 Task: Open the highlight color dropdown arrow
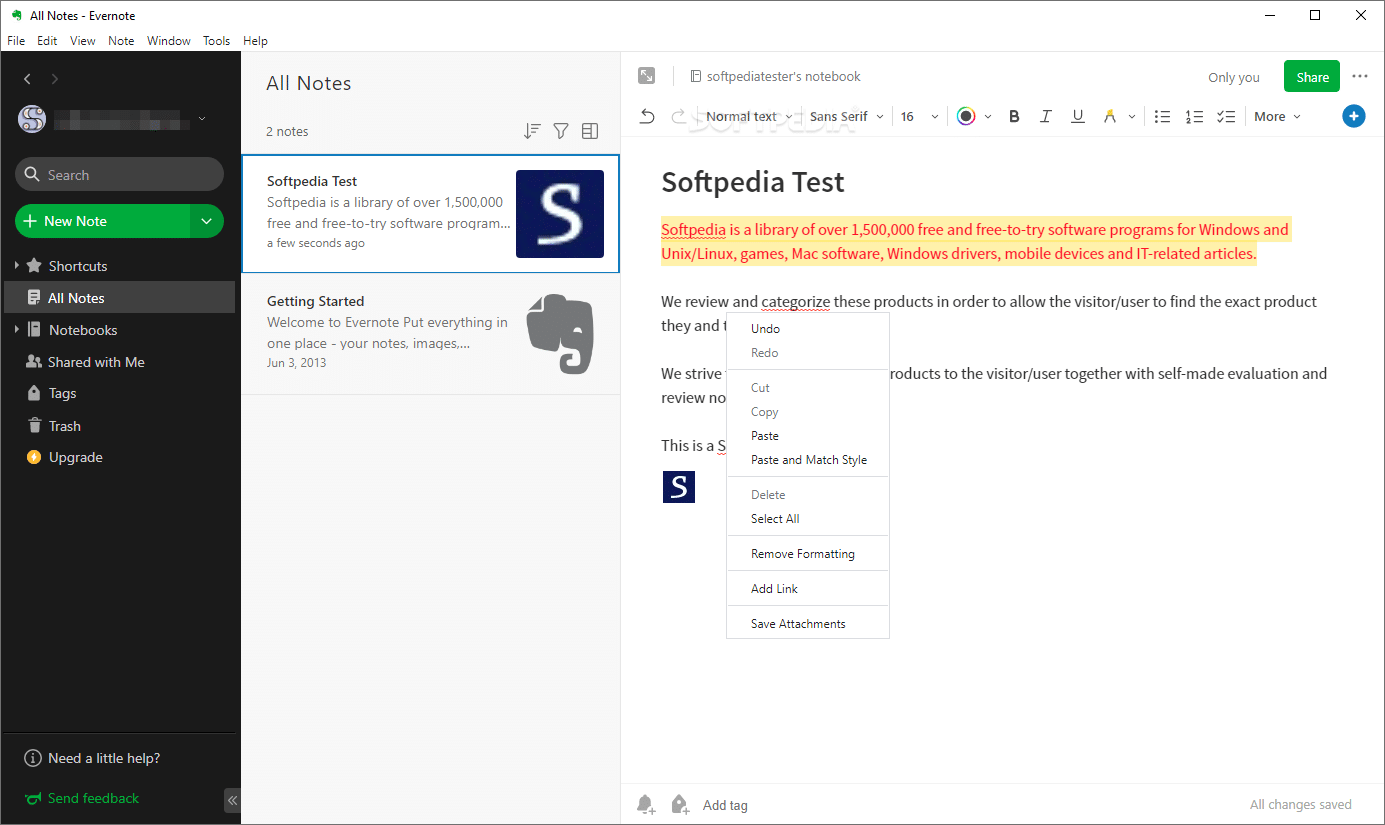coord(1132,117)
